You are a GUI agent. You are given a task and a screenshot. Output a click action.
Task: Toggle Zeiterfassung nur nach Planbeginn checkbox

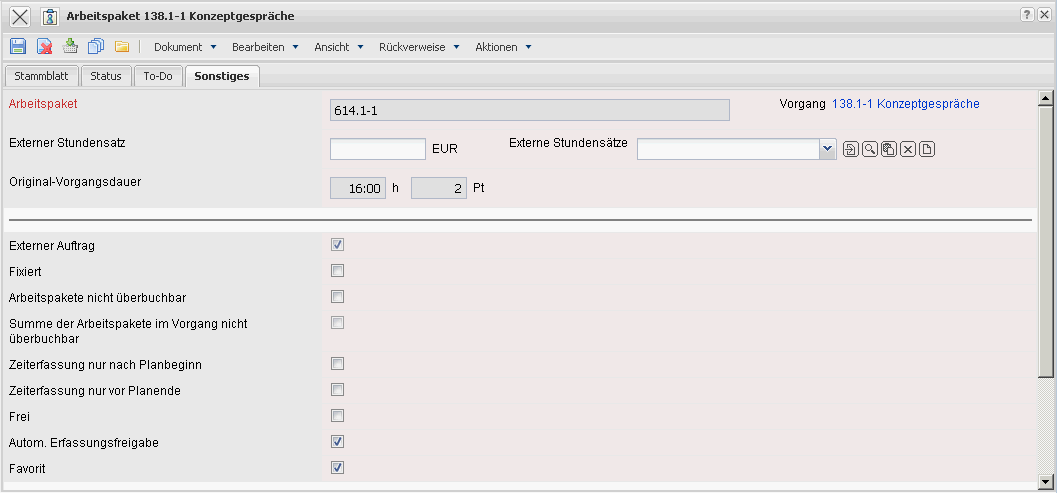pyautogui.click(x=338, y=364)
